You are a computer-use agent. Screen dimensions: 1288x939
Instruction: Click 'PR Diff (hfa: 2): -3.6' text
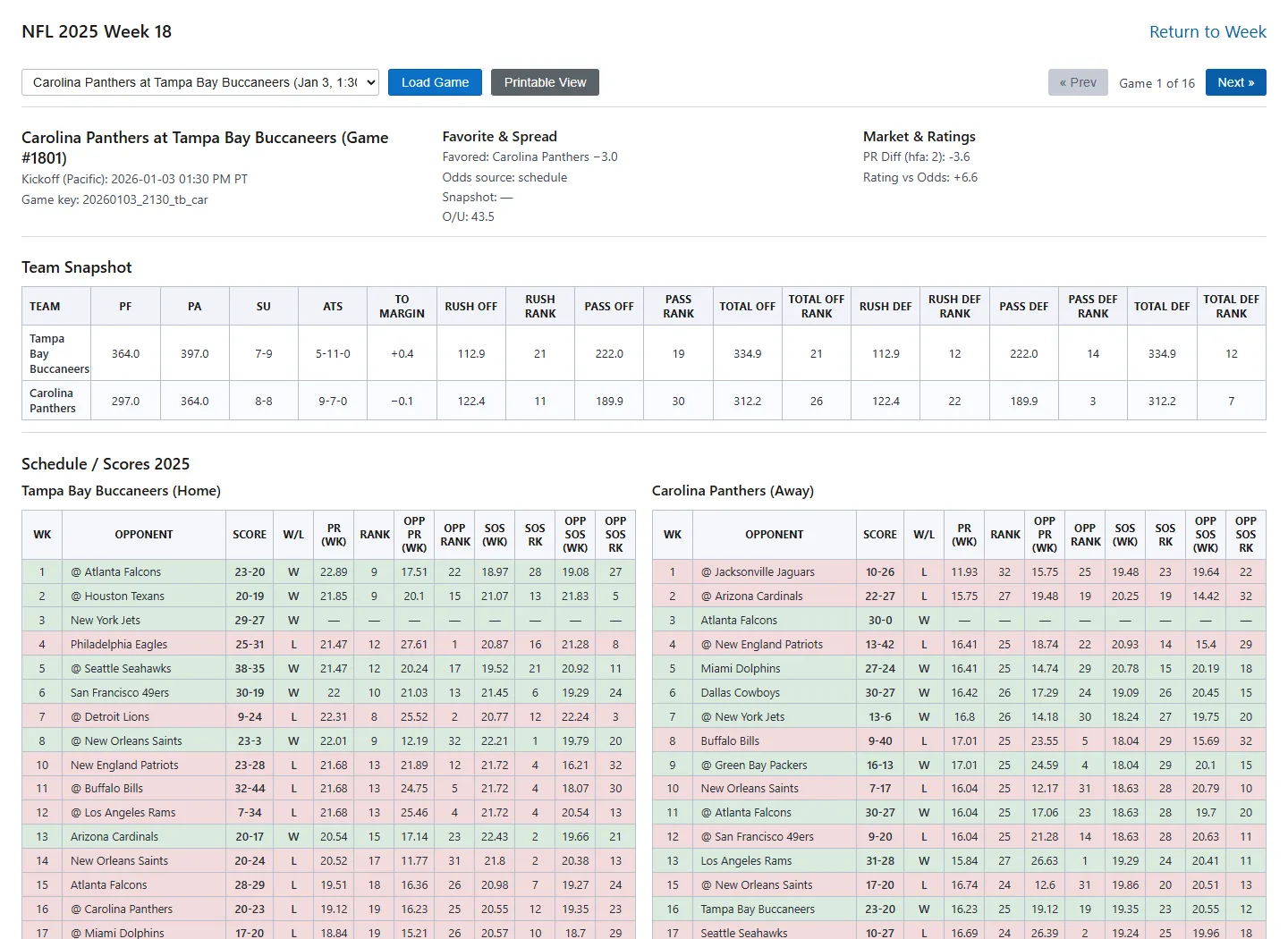(916, 156)
